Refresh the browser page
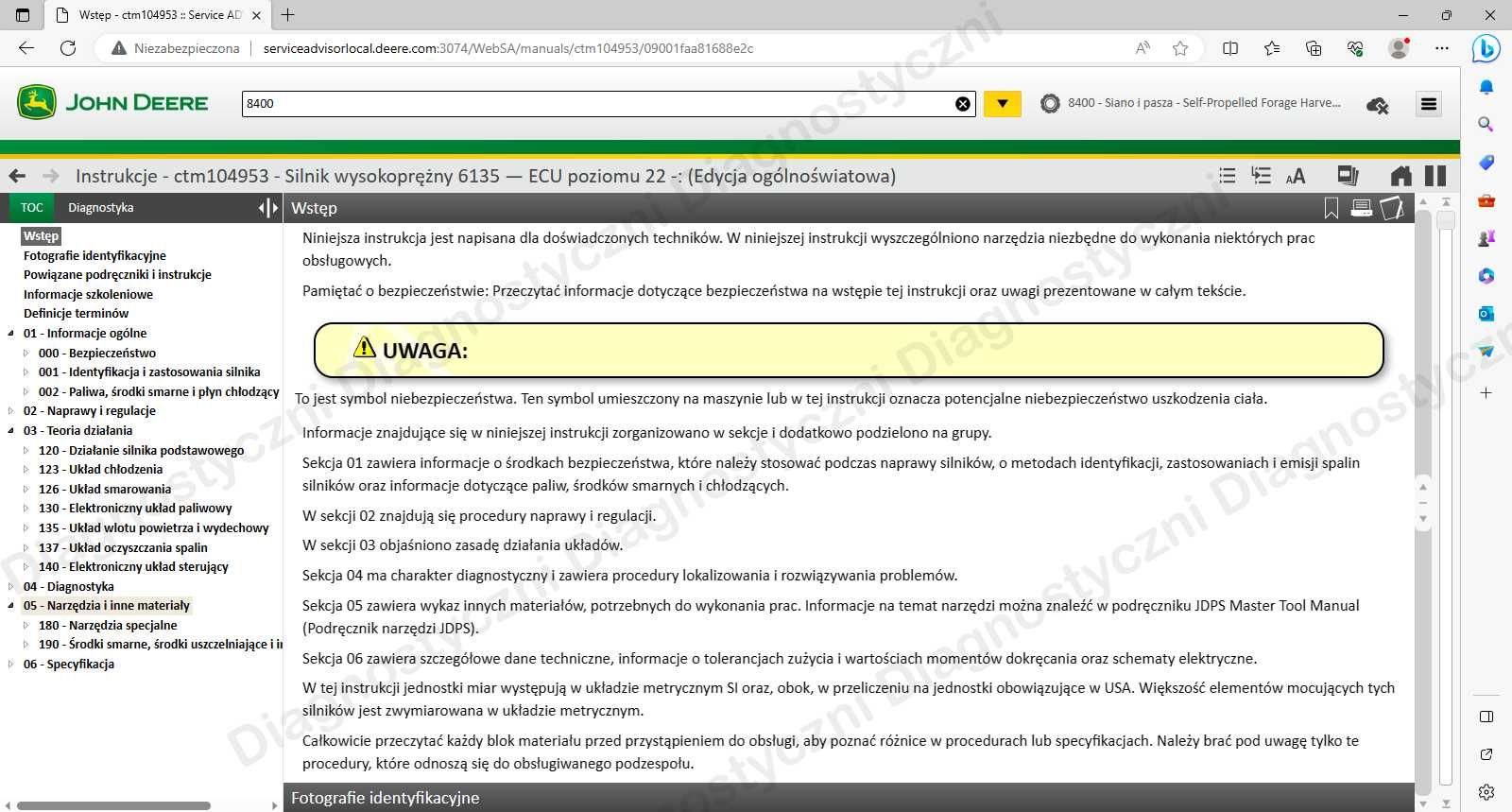Image resolution: width=1512 pixels, height=812 pixels. pos(68,48)
